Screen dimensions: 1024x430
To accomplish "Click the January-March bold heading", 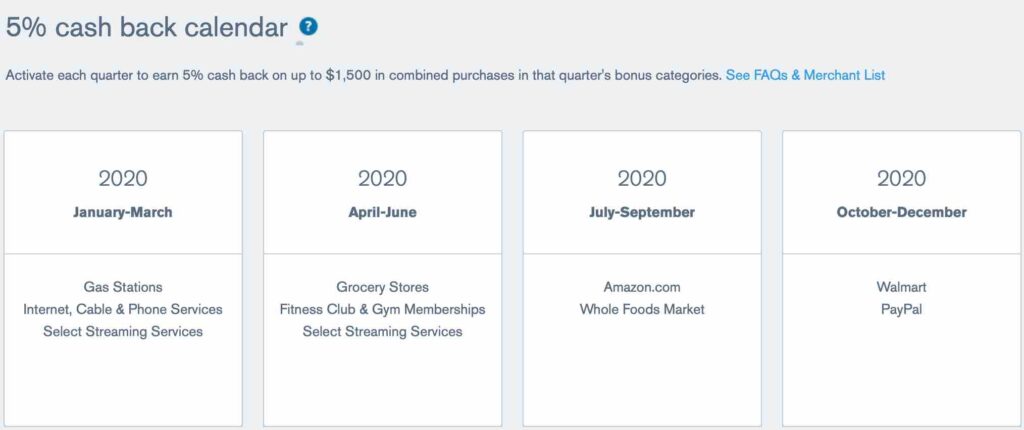I will [123, 212].
